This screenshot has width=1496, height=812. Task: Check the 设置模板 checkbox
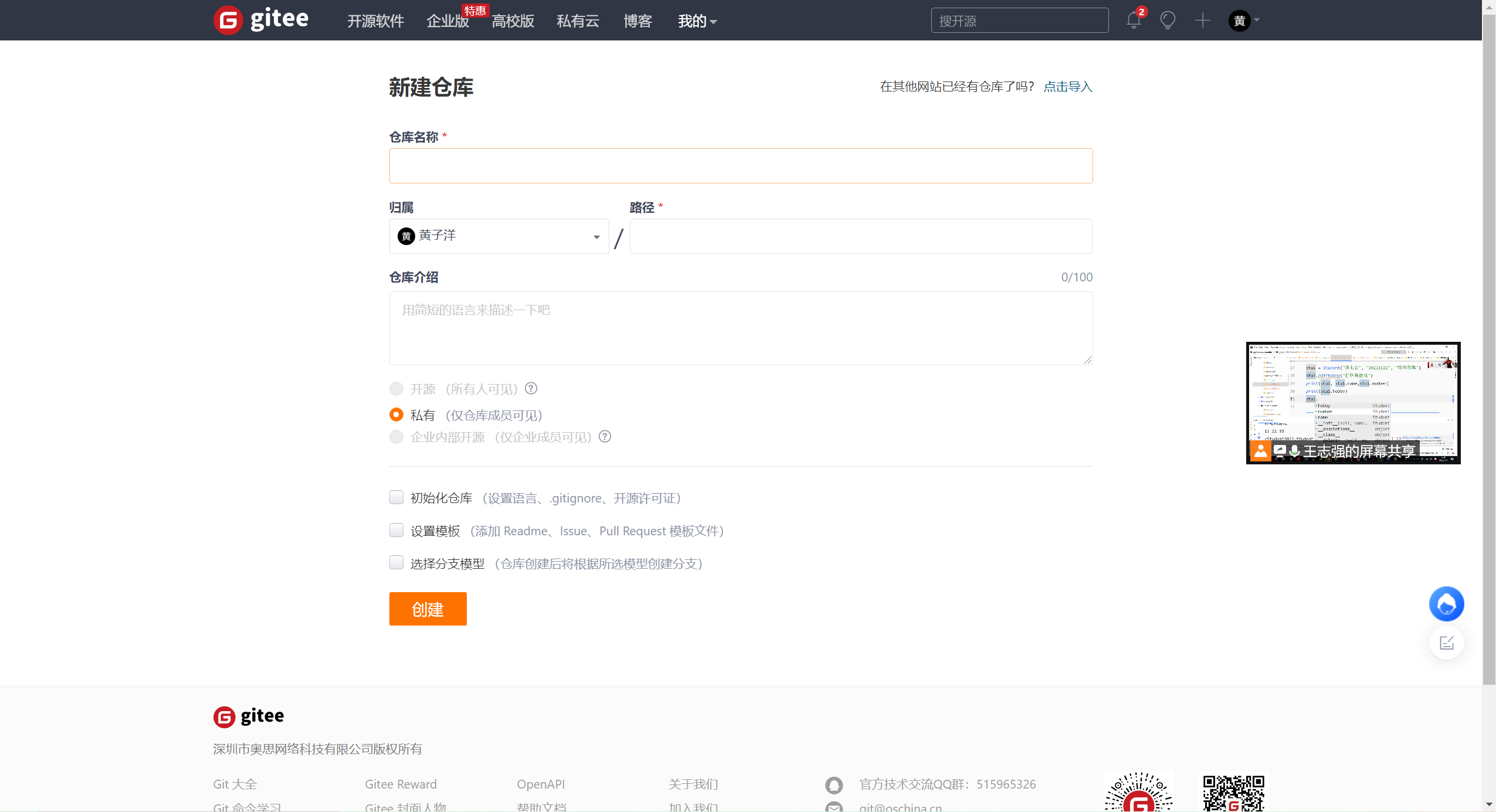(396, 530)
